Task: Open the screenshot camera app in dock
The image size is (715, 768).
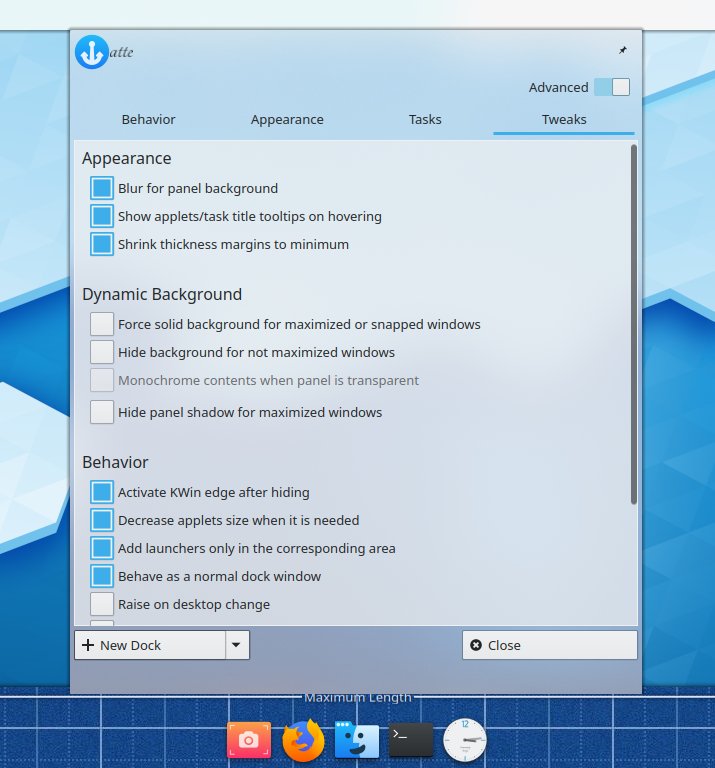Action: [249, 740]
